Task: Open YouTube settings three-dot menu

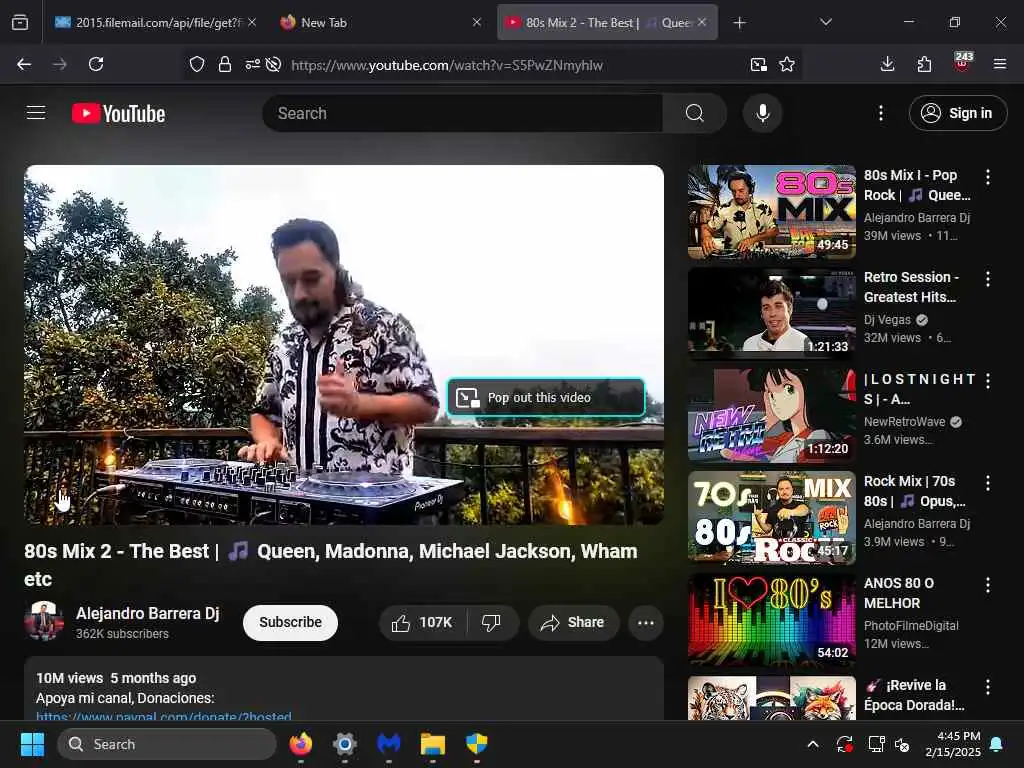Action: pyautogui.click(x=880, y=113)
